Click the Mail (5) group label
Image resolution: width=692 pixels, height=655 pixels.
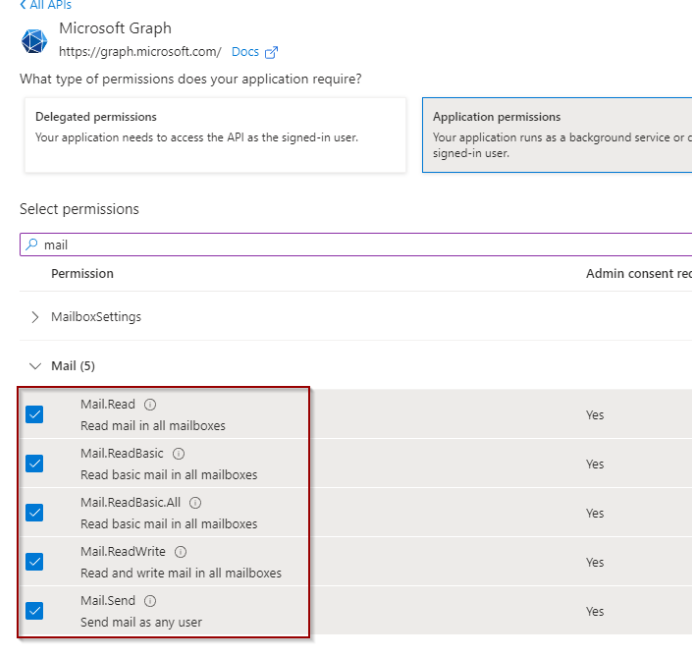[x=73, y=366]
